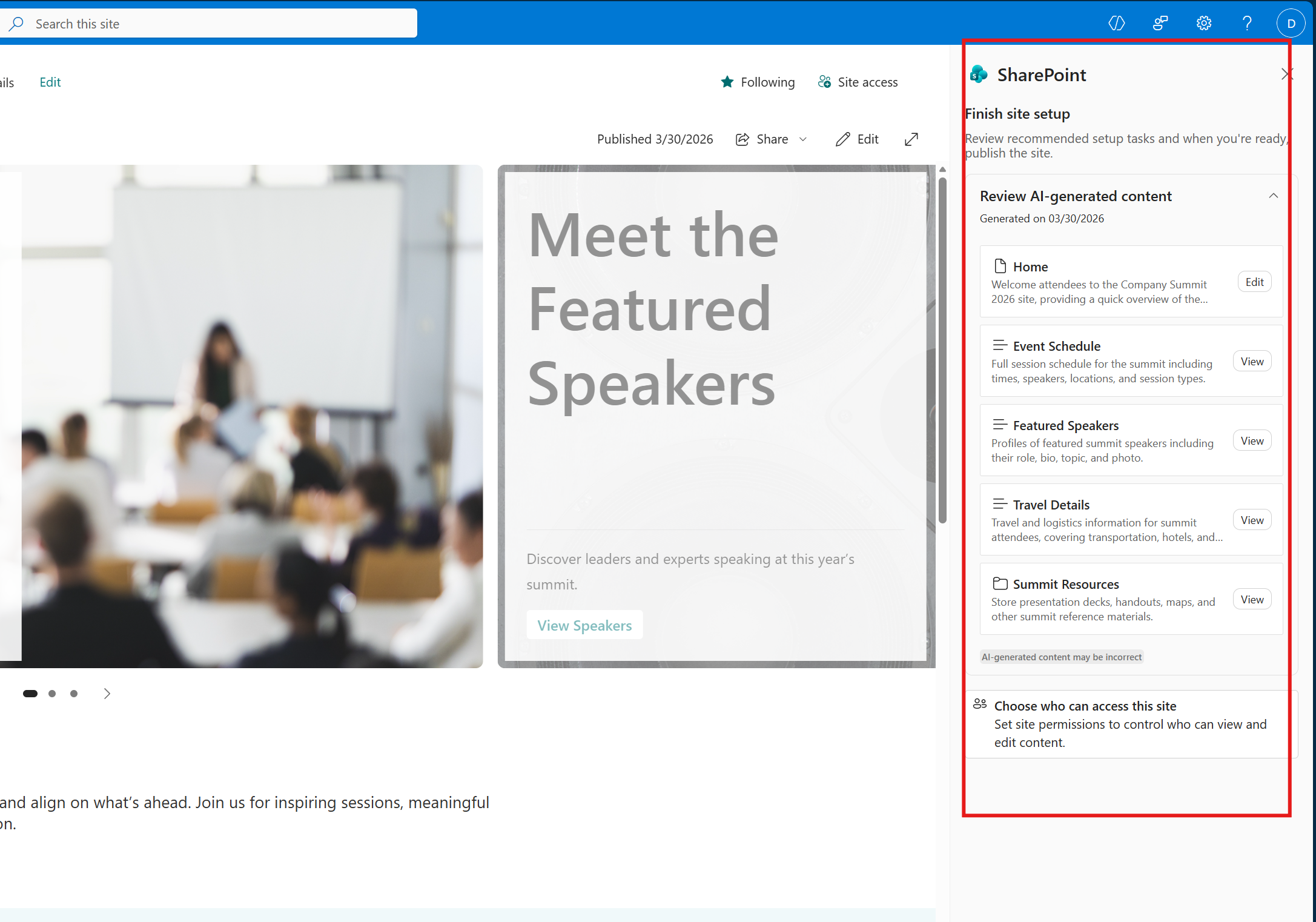This screenshot has width=1316, height=922.
Task: Open the Settings gear icon
Action: 1204,22
